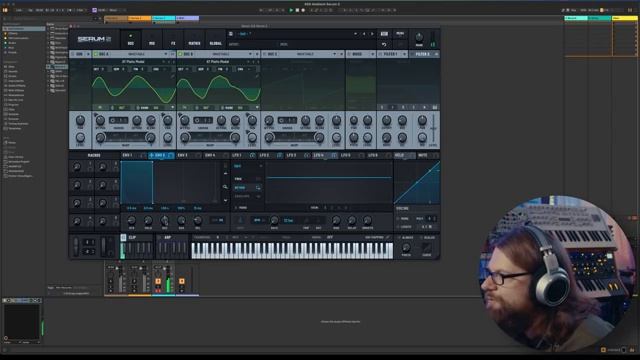Viewport: 640px width, 360px height.
Task: Go to next preset arrow
Action: (372, 34)
